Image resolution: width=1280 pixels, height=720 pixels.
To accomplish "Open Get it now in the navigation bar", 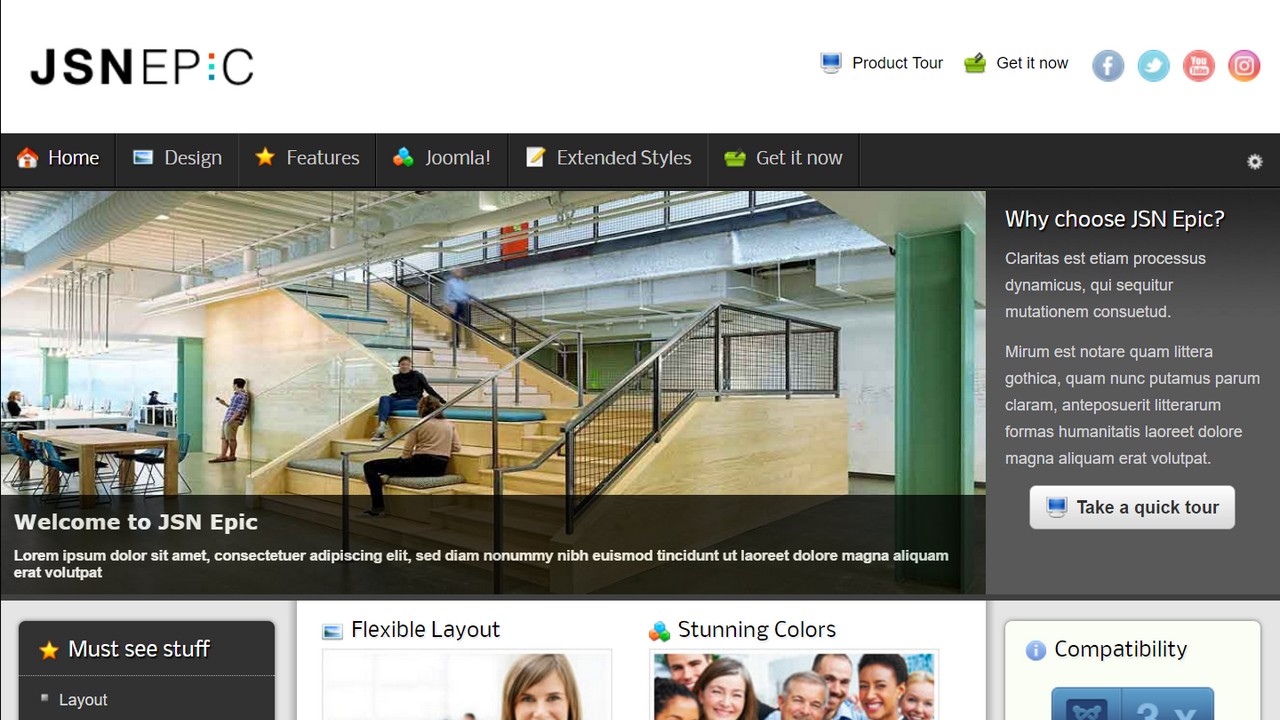I will pyautogui.click(x=784, y=158).
